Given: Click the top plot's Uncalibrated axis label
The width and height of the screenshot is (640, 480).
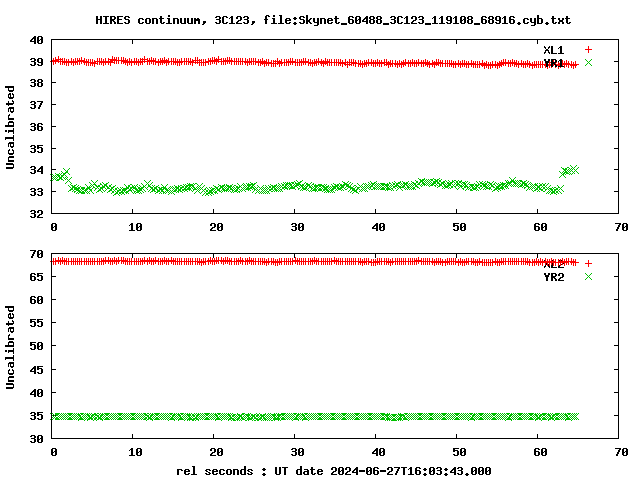Looking at the screenshot, I should 11,127.
